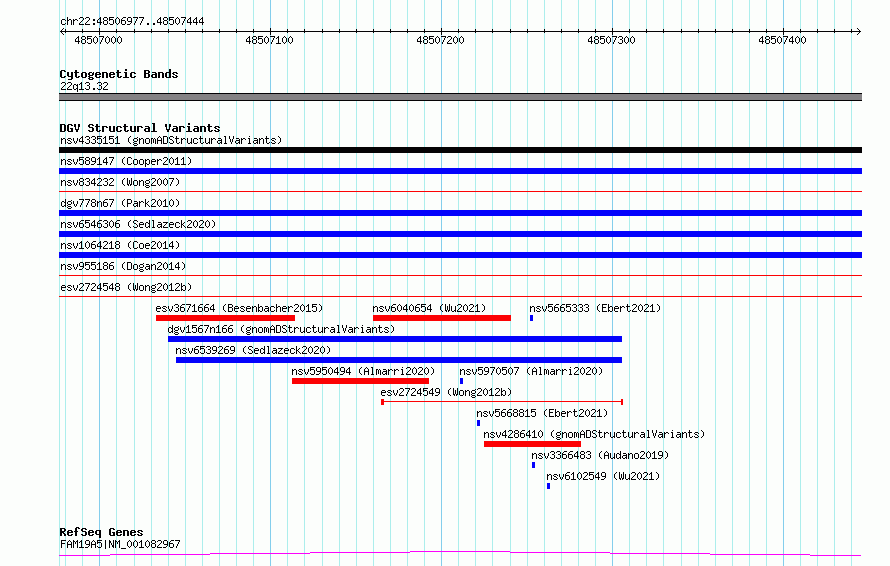Screen dimensions: 890x566
Task: Click the esv2724549 (Wong2012b) label
Action: pos(446,392)
